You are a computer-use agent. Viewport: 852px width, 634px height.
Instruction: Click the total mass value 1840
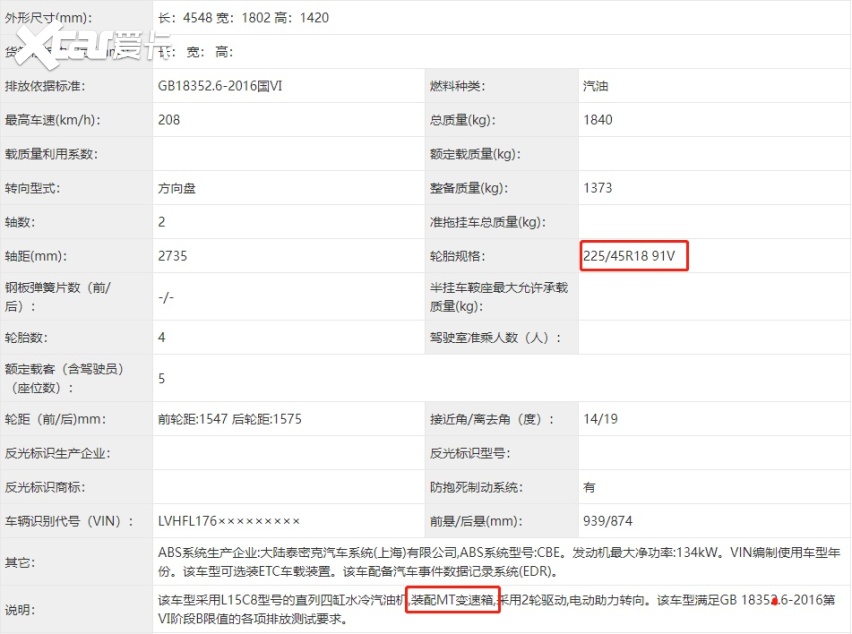click(597, 120)
